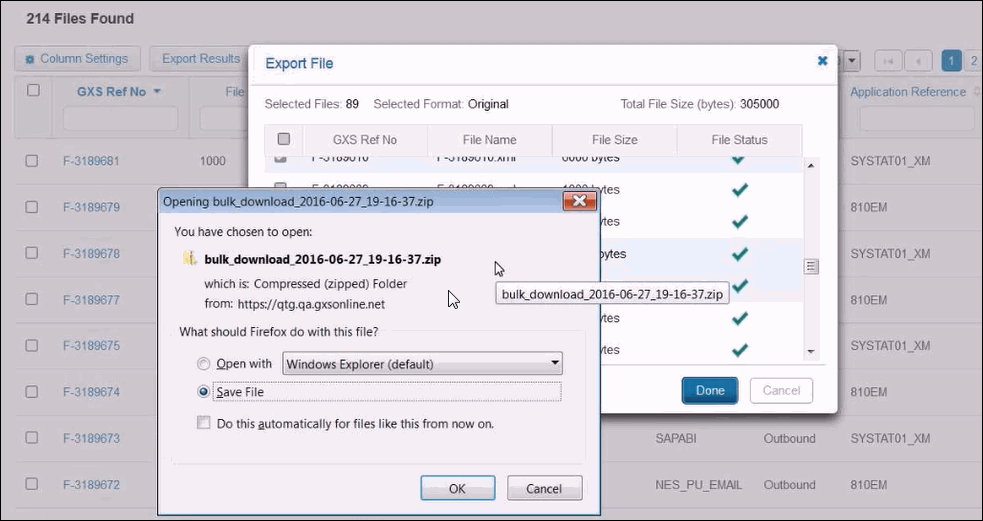Click the scroll-down arrow in export file list

[x=811, y=351]
